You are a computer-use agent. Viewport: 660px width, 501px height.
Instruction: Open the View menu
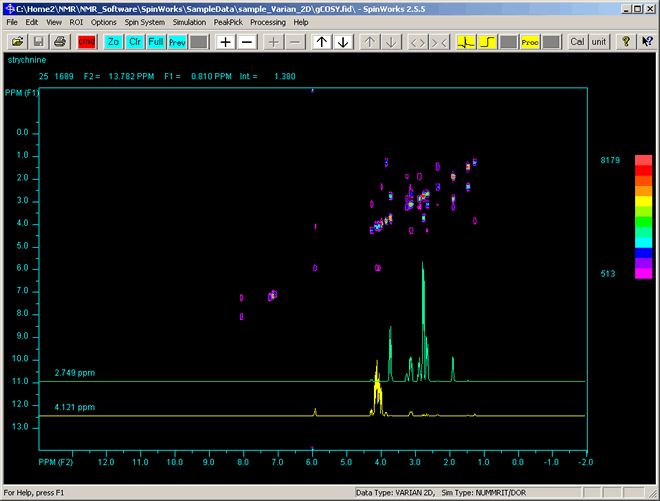54,22
